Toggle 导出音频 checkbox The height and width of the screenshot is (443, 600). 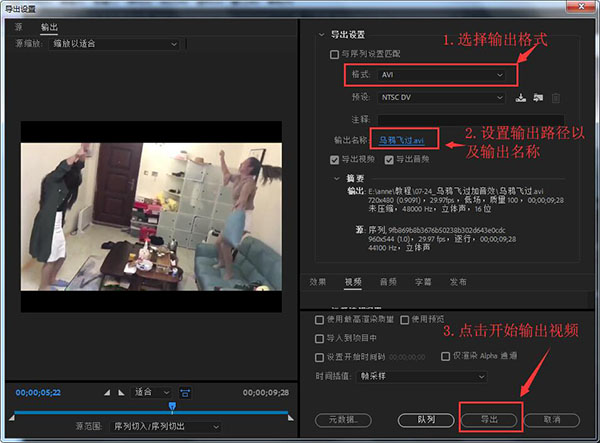(x=389, y=160)
